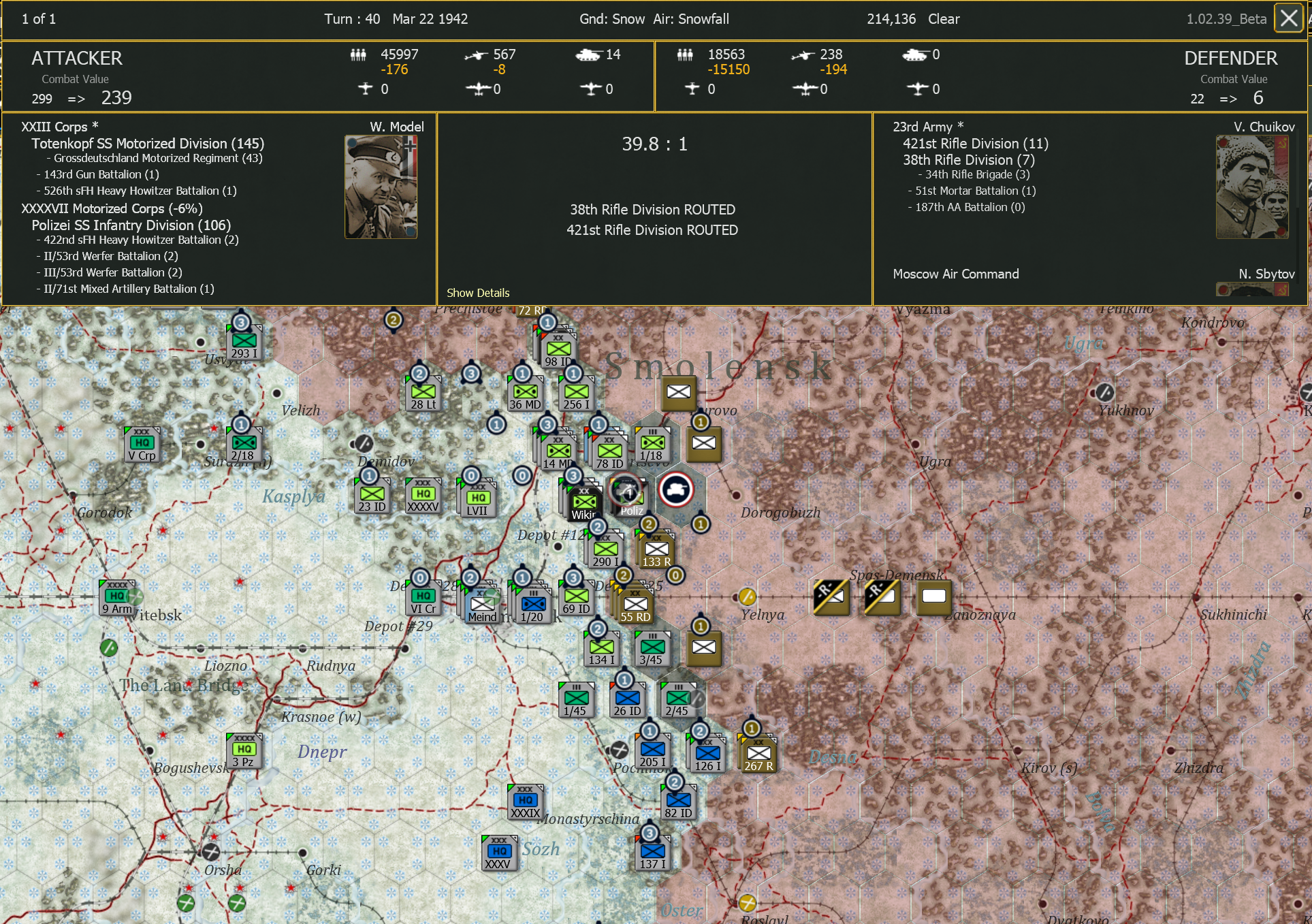This screenshot has width=1312, height=924.
Task: Select the XXXIX HQ counter
Action: [x=526, y=802]
